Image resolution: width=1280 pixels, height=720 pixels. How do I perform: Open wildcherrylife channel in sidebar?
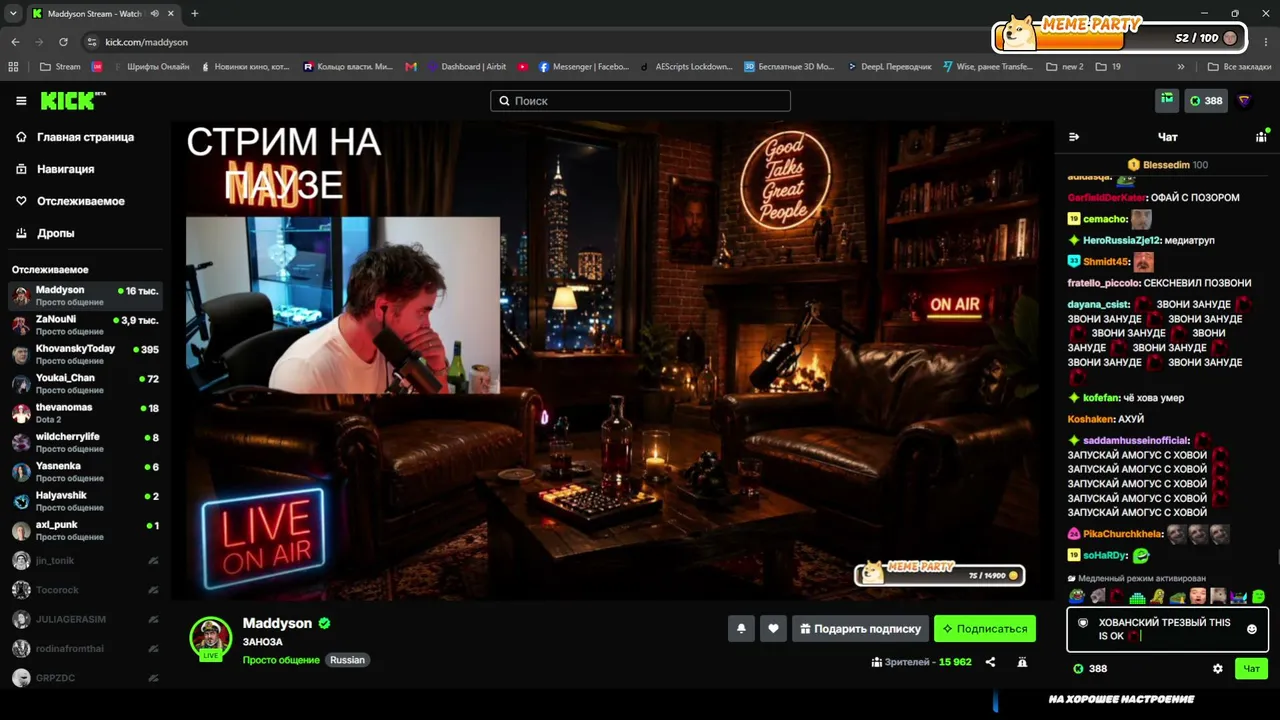point(85,443)
